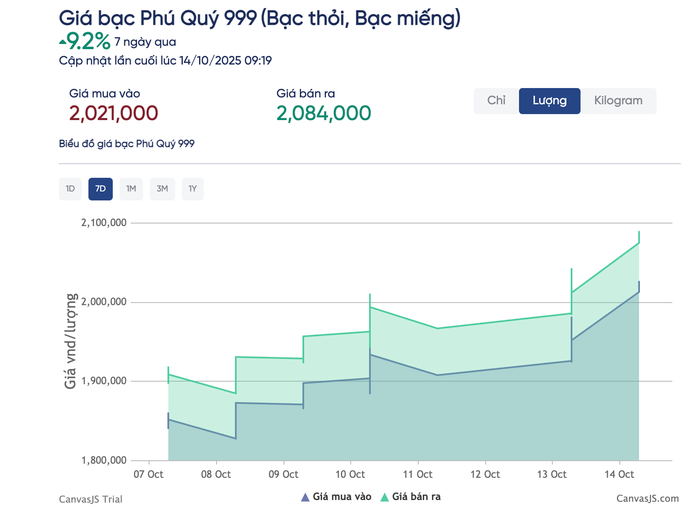Select the 7D time range
This screenshot has width=698, height=512.
(100, 189)
